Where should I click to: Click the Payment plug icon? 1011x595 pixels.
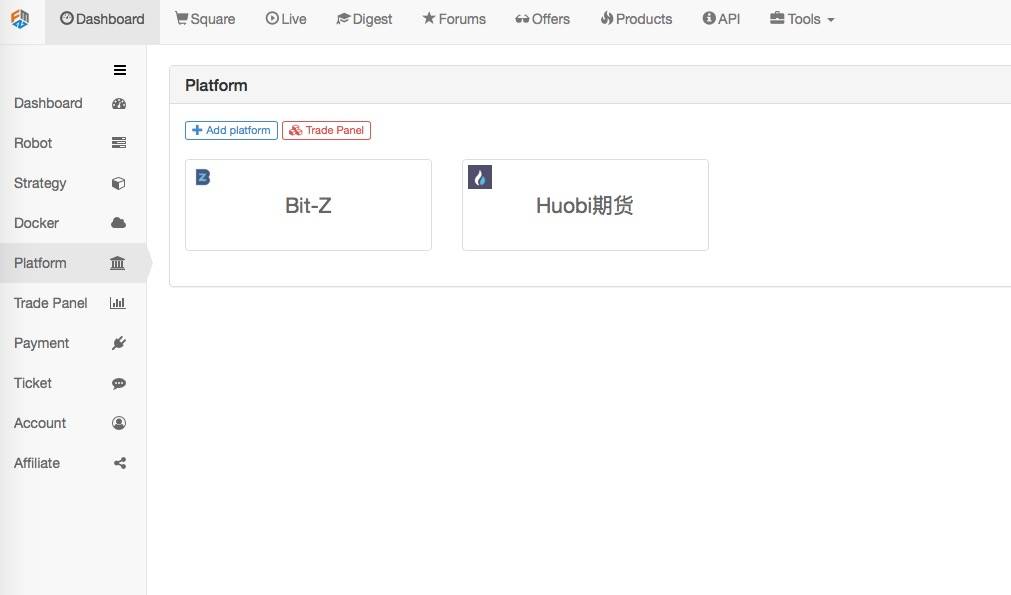point(119,343)
